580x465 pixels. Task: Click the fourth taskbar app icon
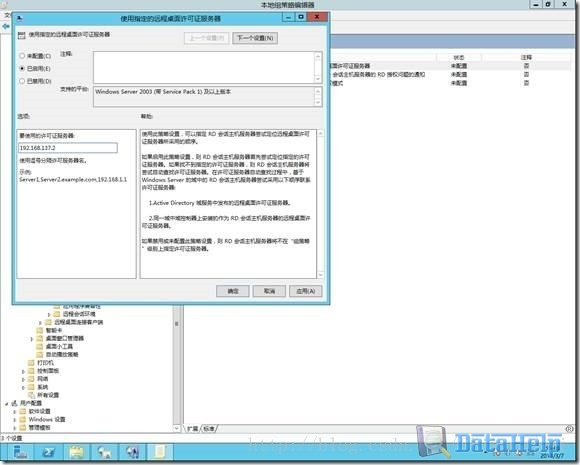(105, 452)
